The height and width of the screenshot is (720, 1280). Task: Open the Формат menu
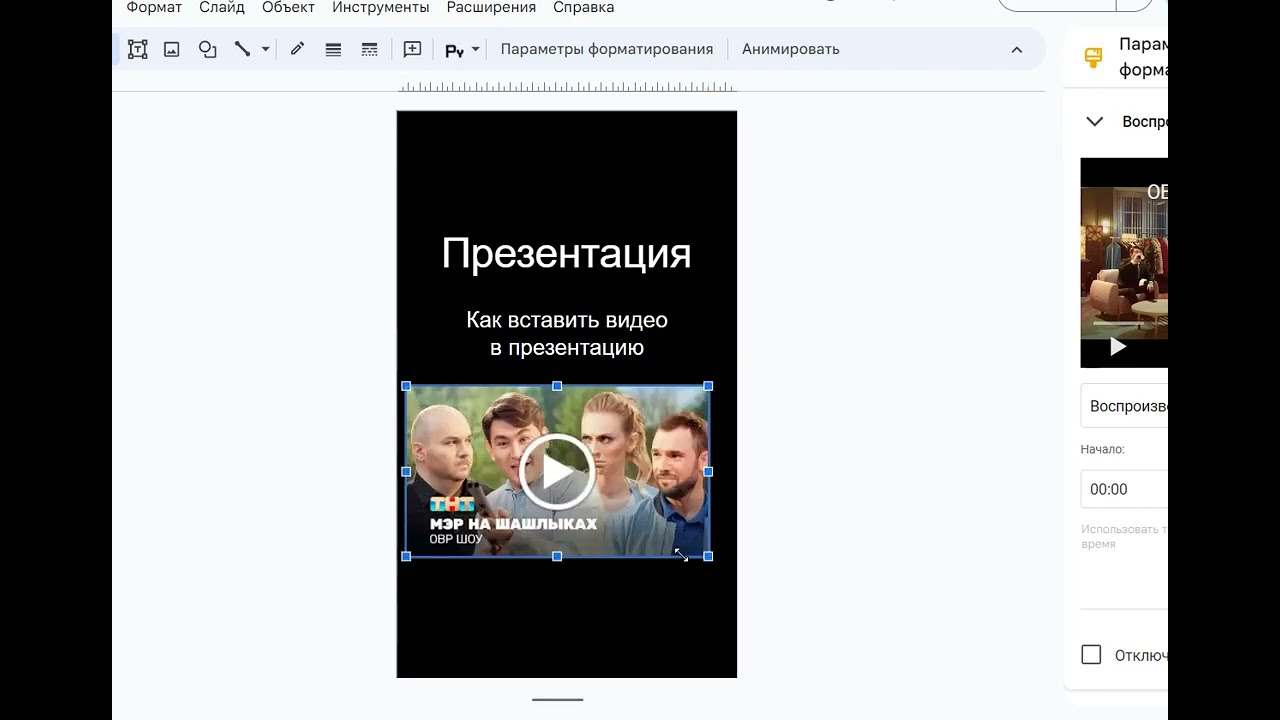click(154, 8)
